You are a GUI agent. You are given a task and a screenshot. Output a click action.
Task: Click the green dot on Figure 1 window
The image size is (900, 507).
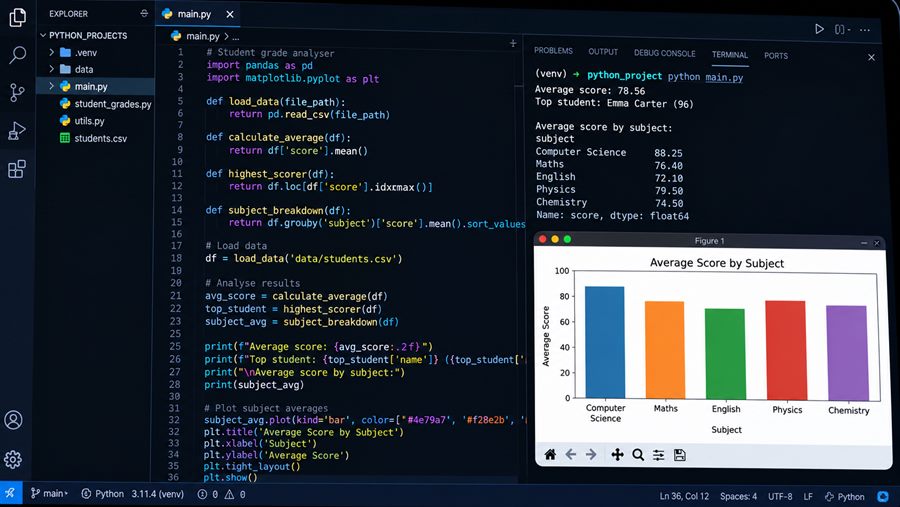pos(567,239)
